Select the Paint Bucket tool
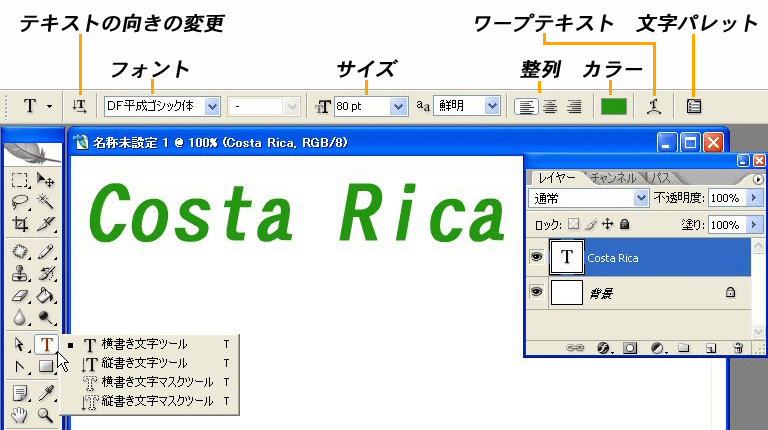 [46, 295]
